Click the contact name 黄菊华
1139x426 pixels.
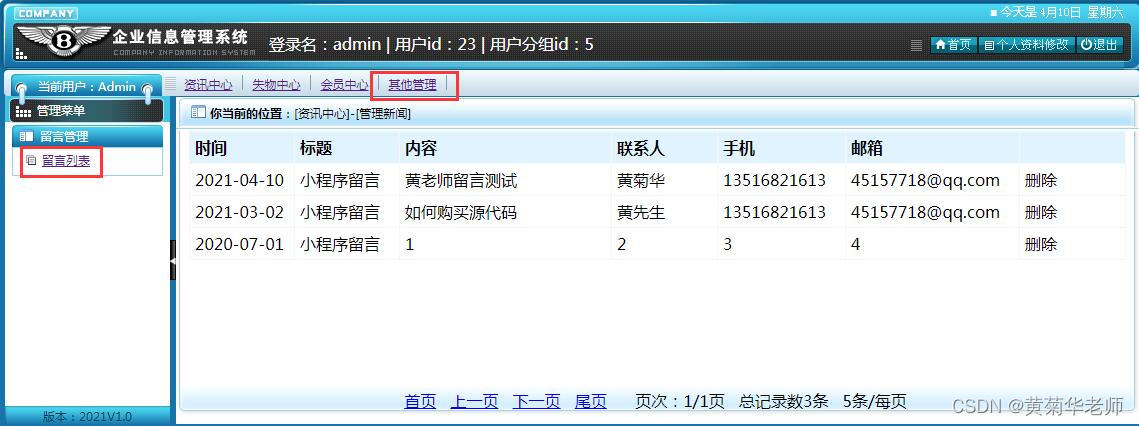(x=641, y=180)
